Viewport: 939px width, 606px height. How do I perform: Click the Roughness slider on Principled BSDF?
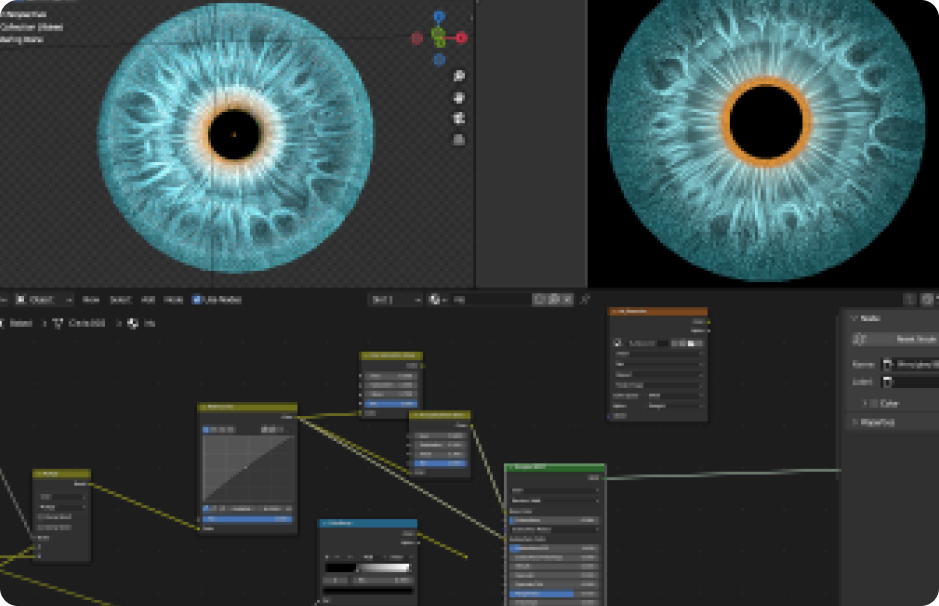pos(555,593)
